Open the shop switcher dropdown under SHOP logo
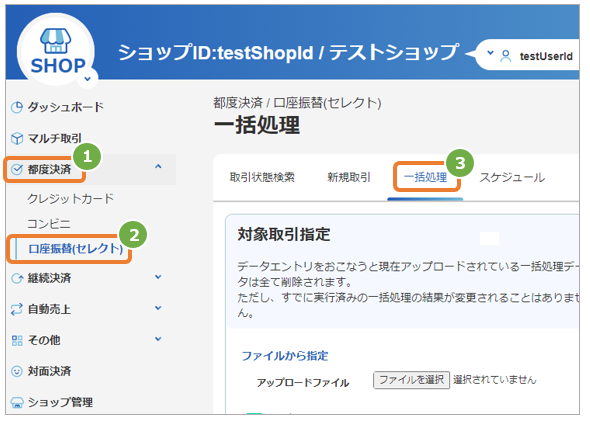 (88, 79)
